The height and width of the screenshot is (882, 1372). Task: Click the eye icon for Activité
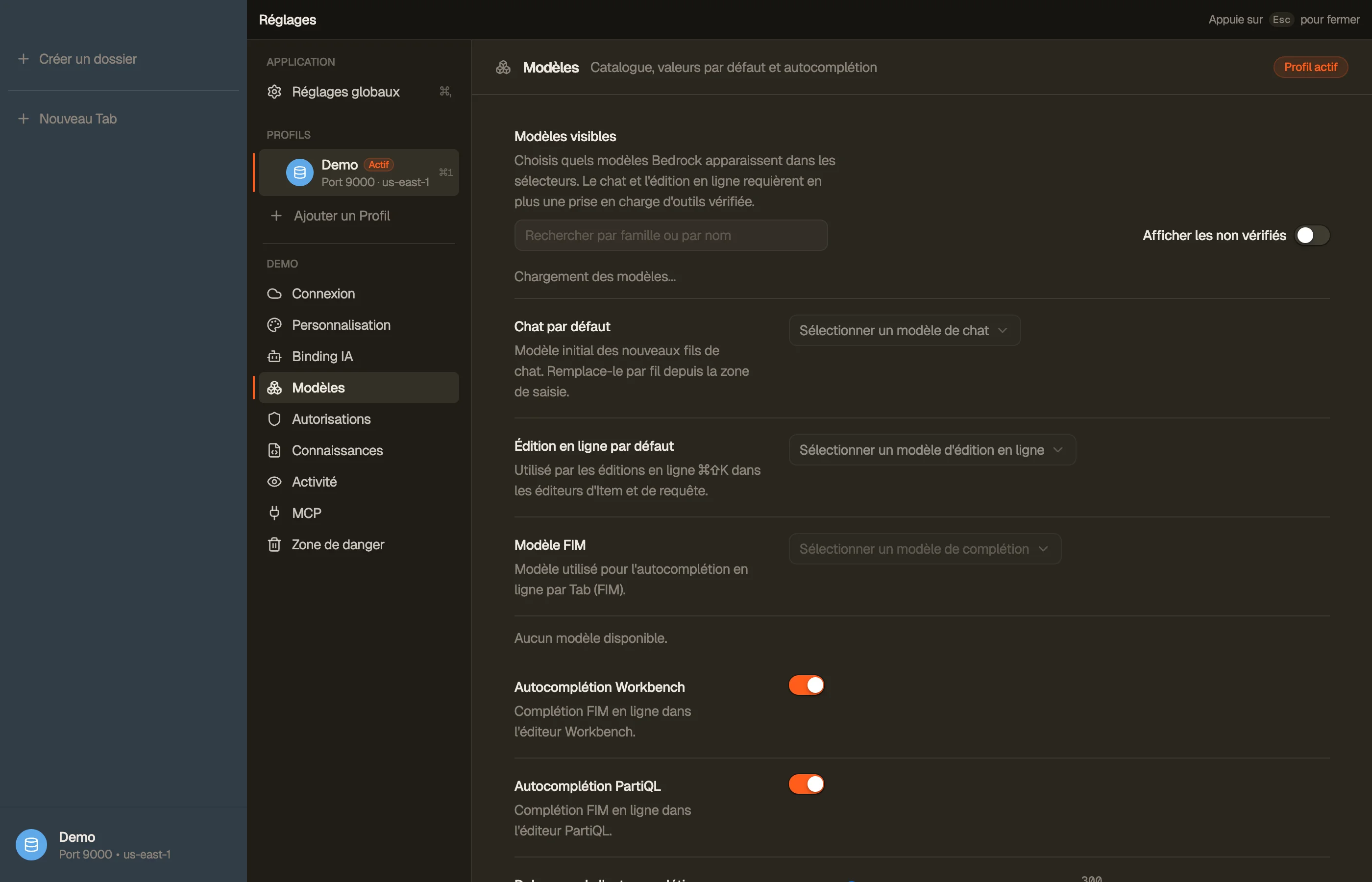[x=274, y=482]
